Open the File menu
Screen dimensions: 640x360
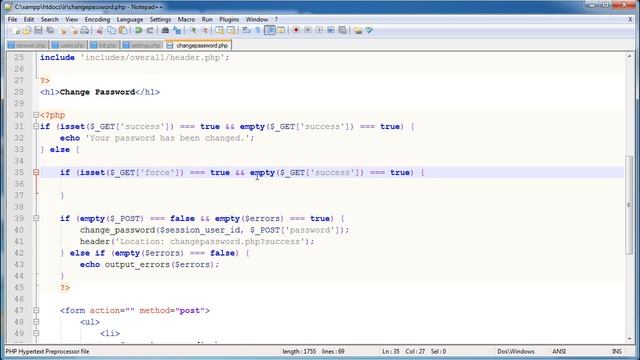pyautogui.click(x=12, y=19)
